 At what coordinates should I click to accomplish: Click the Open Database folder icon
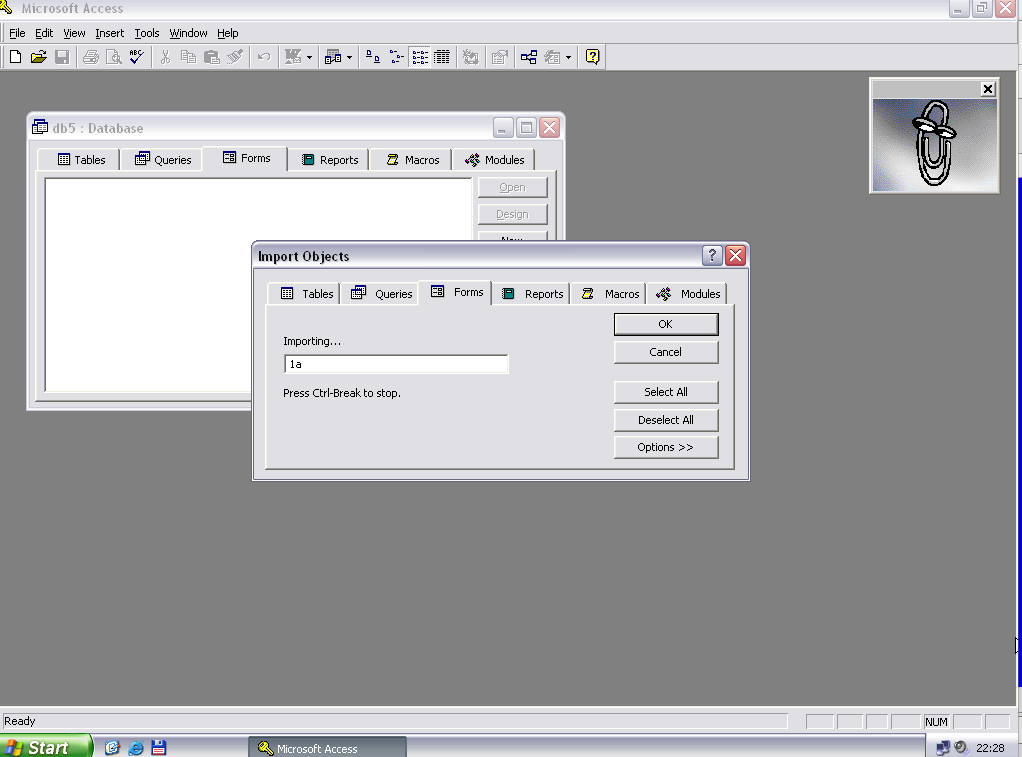[38, 57]
